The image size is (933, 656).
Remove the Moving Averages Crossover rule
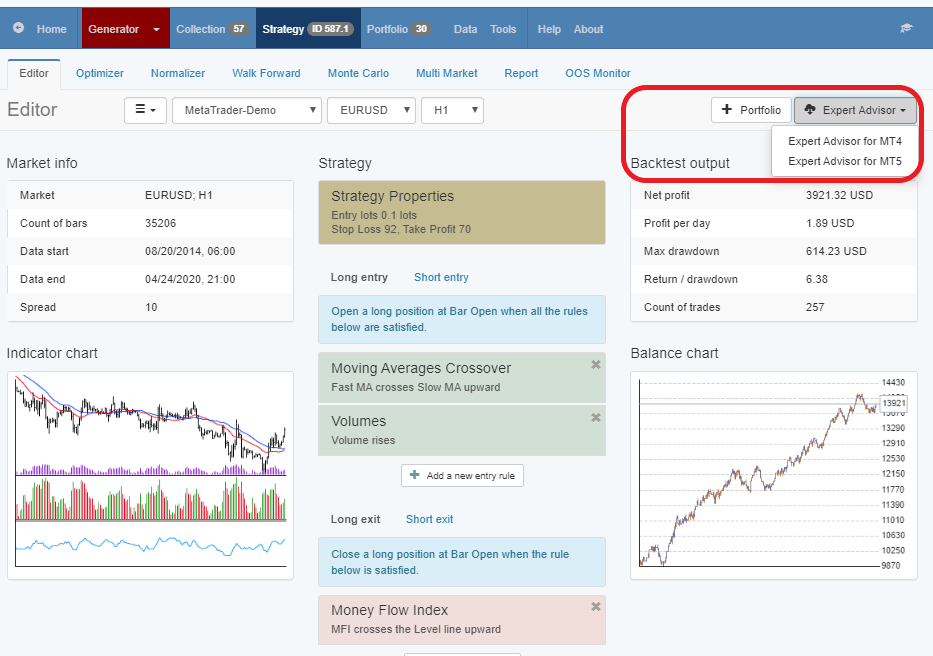click(x=596, y=365)
